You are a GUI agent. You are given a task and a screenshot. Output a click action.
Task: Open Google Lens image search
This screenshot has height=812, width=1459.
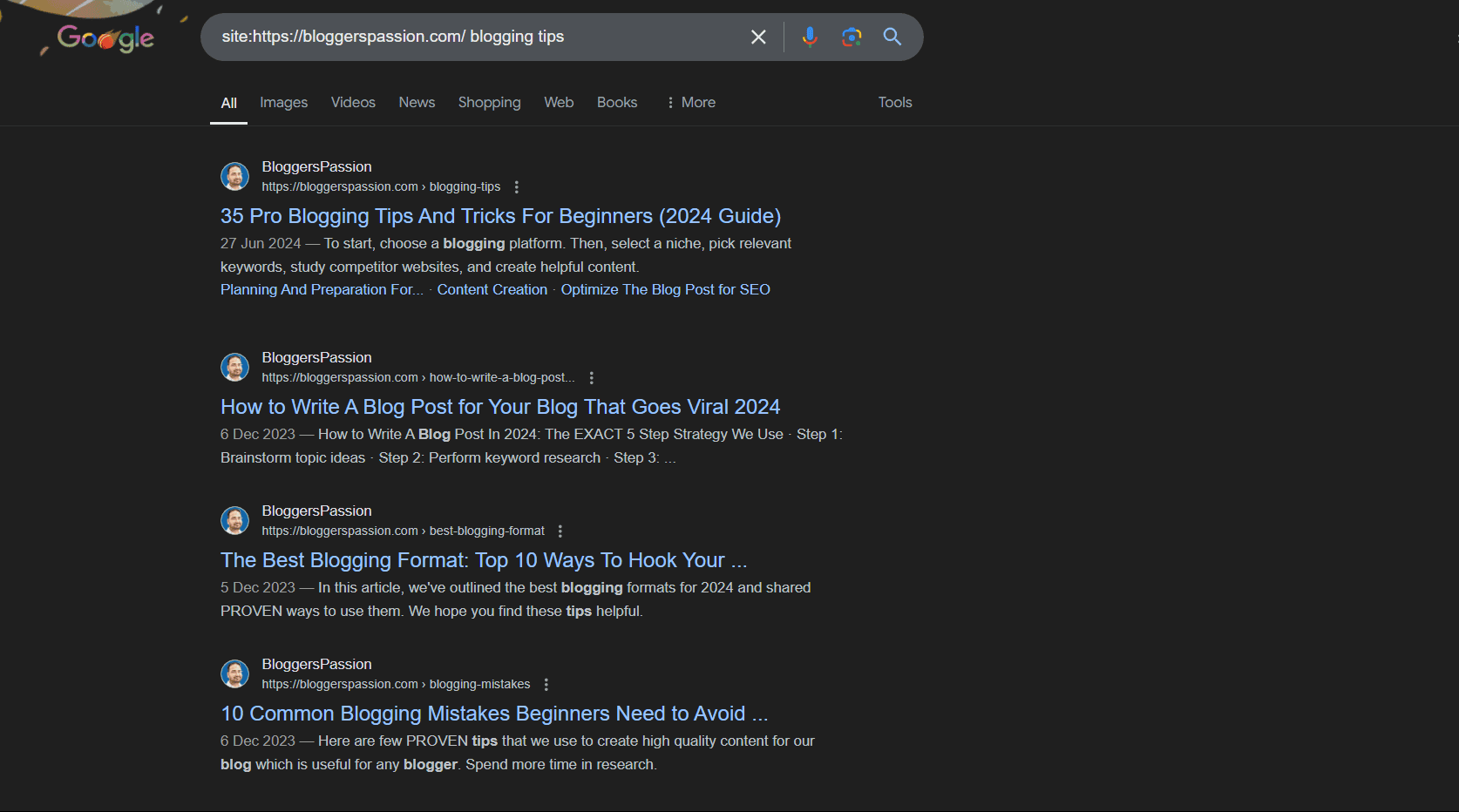[852, 37]
